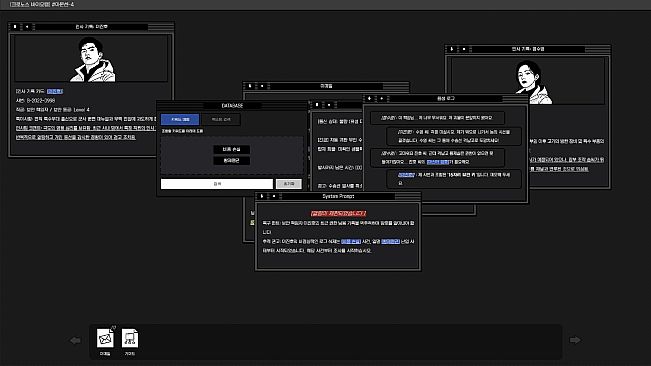
Task: Click first underlined line in male personnel record
Action: [85, 128]
